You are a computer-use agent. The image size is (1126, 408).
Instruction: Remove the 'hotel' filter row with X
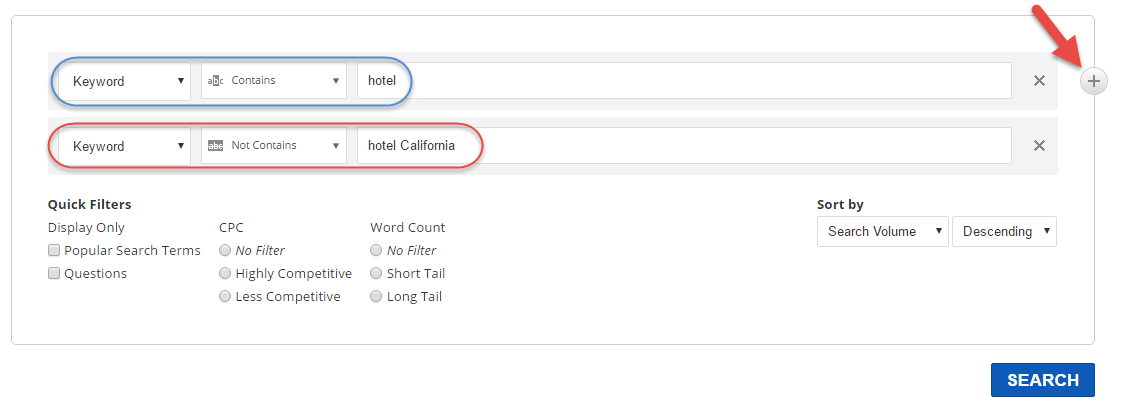click(1039, 81)
